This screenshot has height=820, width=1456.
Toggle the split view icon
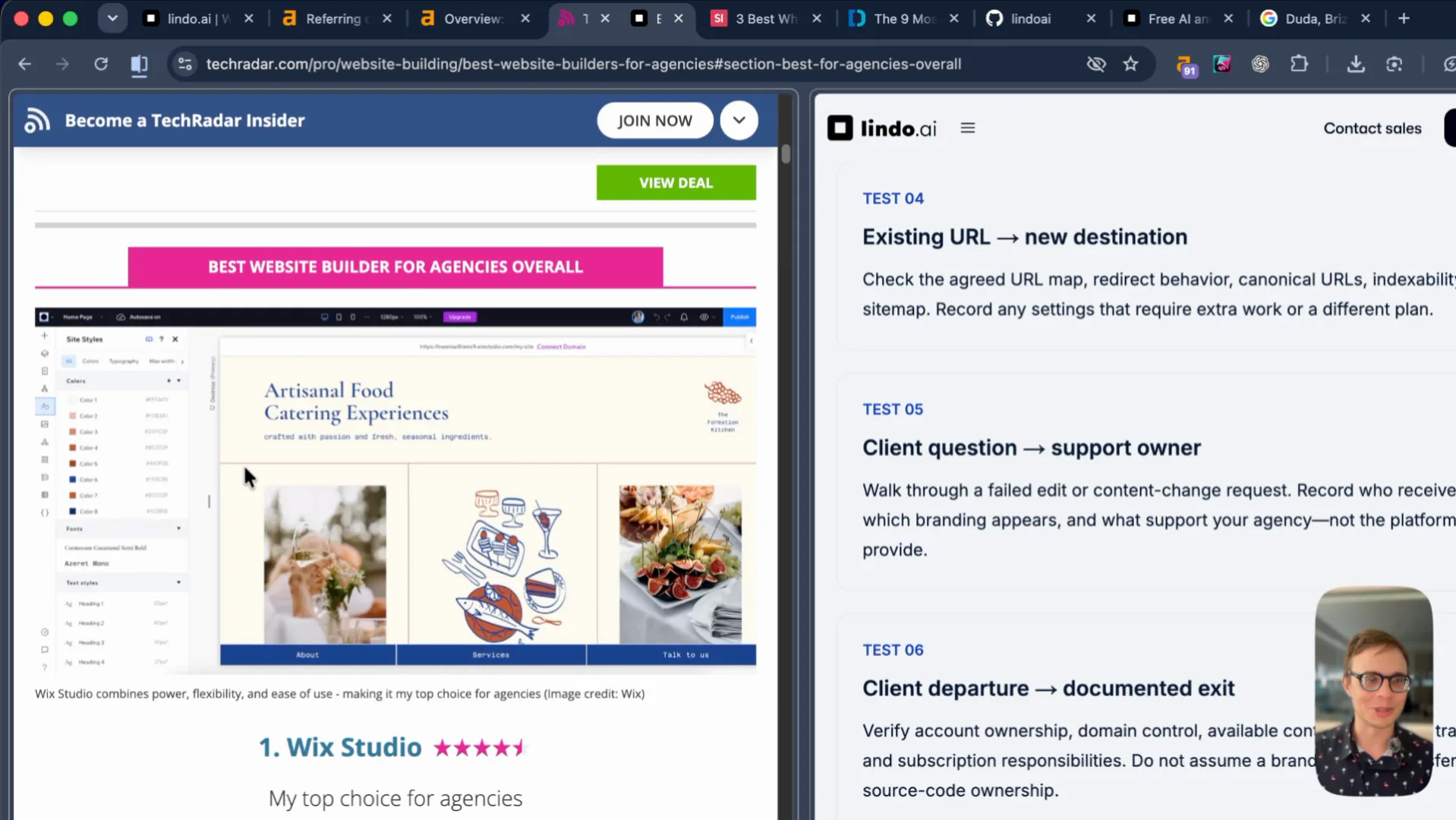139,65
